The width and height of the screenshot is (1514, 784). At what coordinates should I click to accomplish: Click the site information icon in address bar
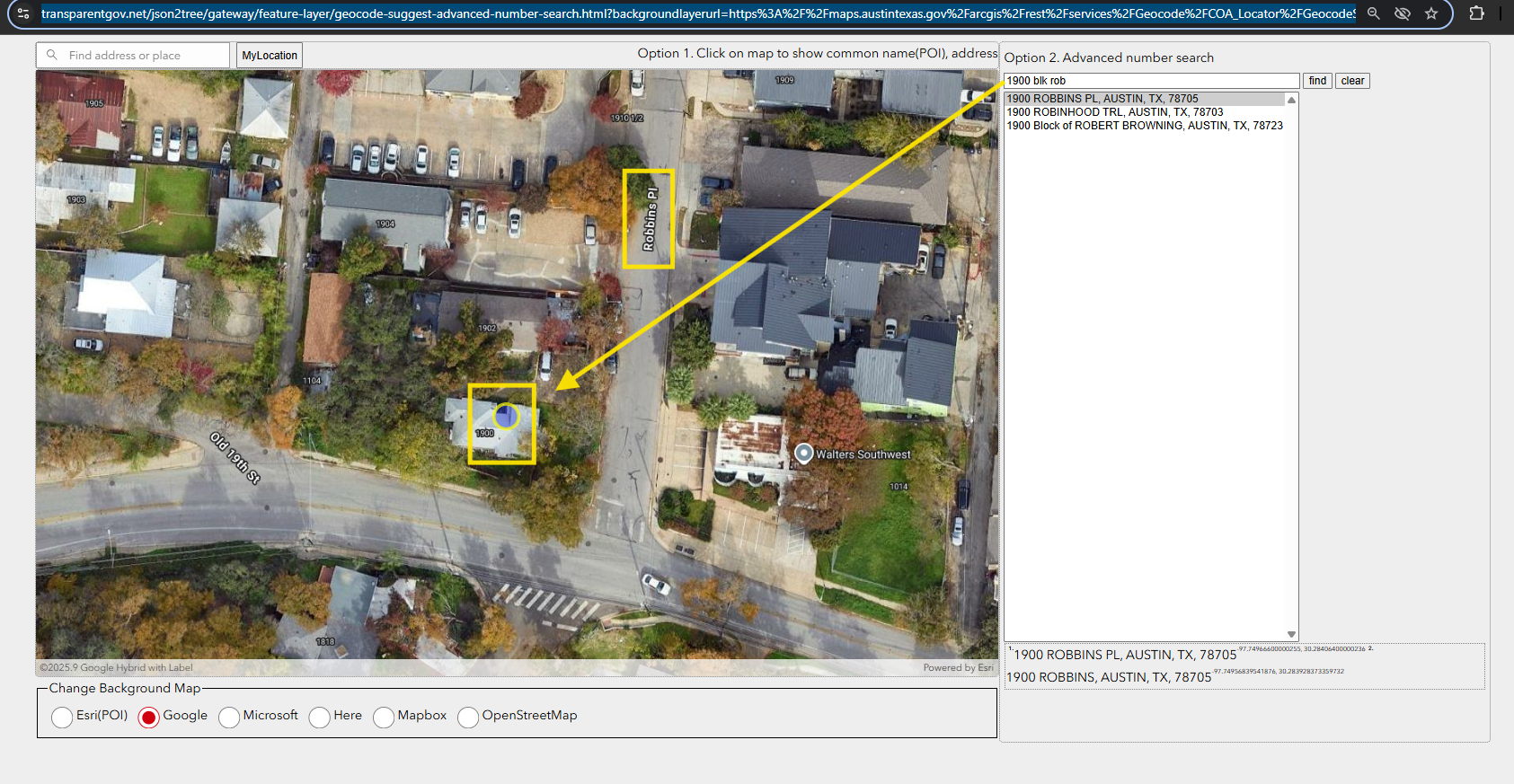23,13
